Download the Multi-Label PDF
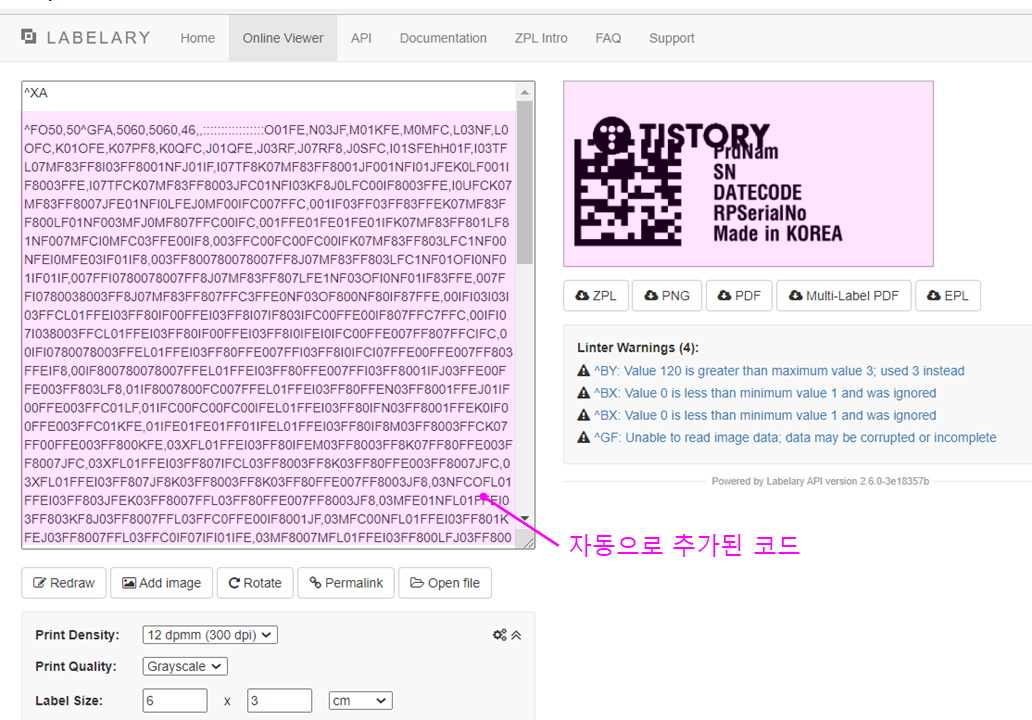 (x=844, y=296)
